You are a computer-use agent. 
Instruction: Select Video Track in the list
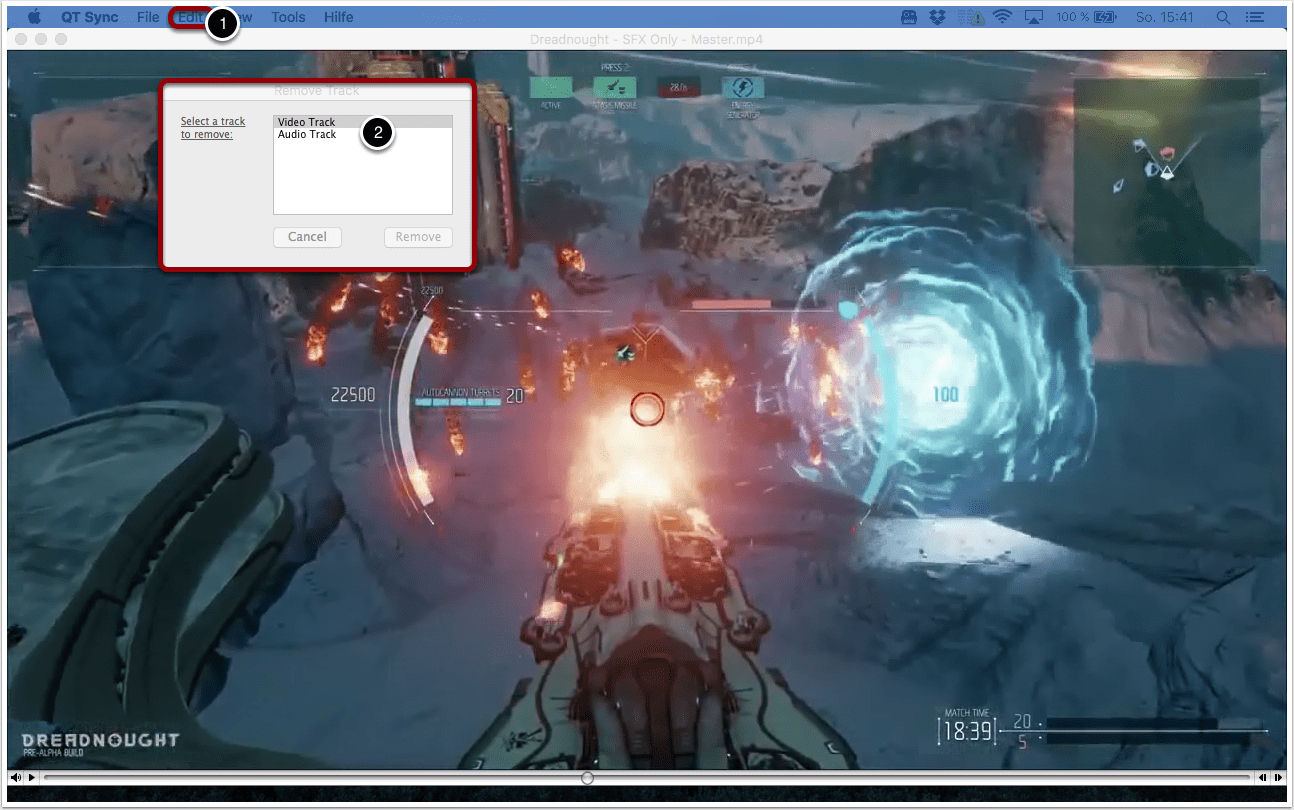(x=307, y=122)
